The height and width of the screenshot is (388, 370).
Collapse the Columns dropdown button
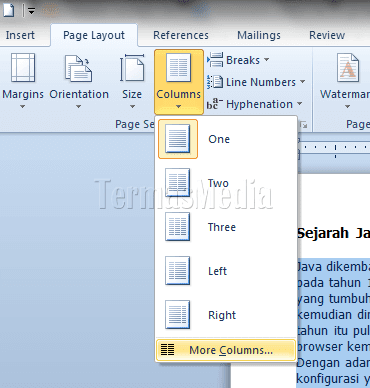[x=179, y=81]
